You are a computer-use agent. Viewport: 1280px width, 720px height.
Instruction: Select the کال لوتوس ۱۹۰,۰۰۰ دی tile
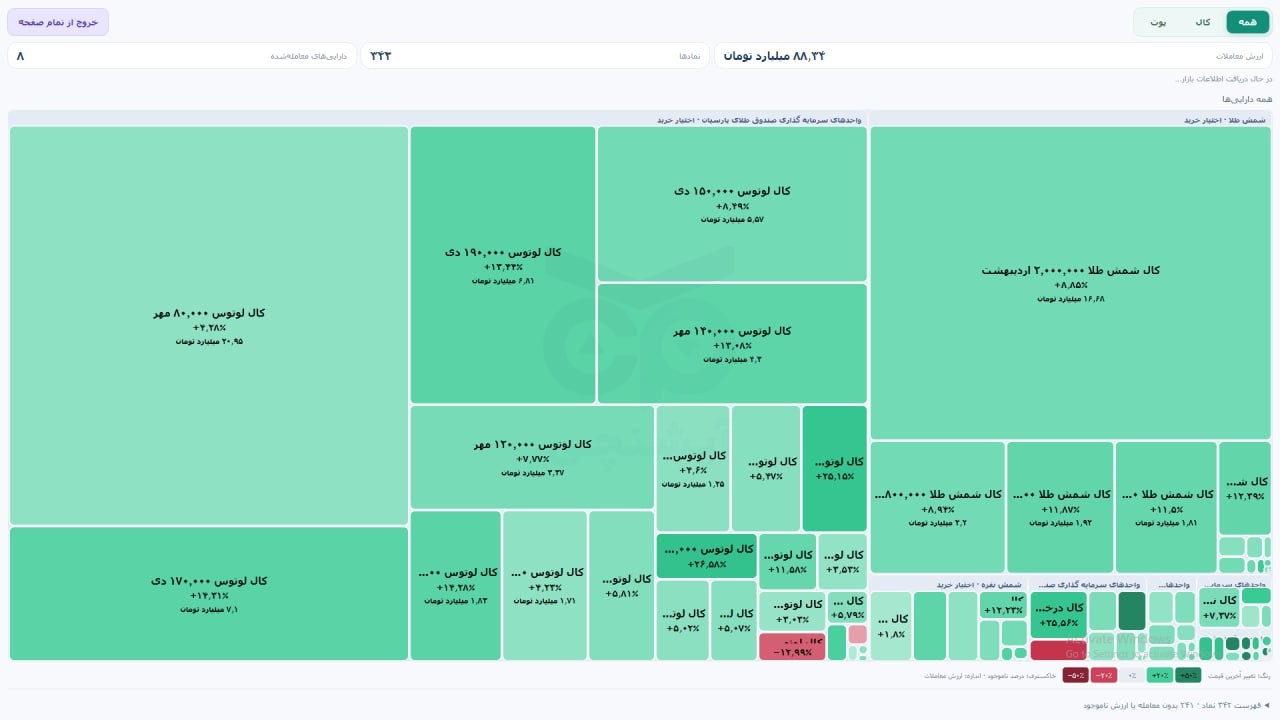click(x=503, y=265)
